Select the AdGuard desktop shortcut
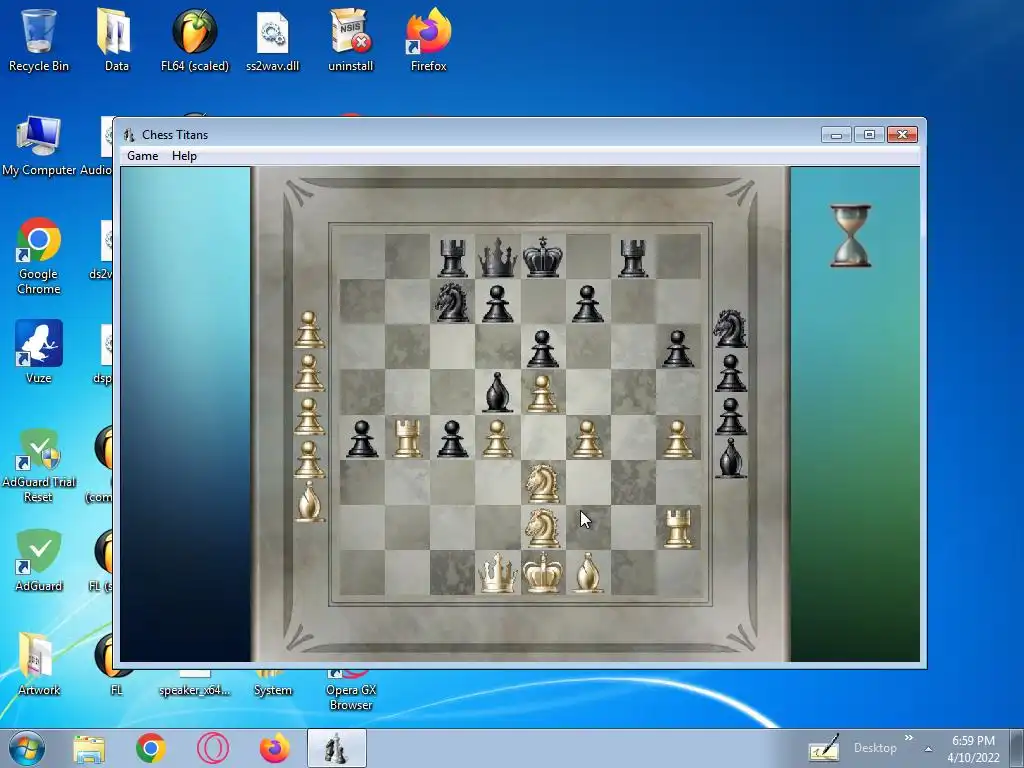 [x=39, y=560]
